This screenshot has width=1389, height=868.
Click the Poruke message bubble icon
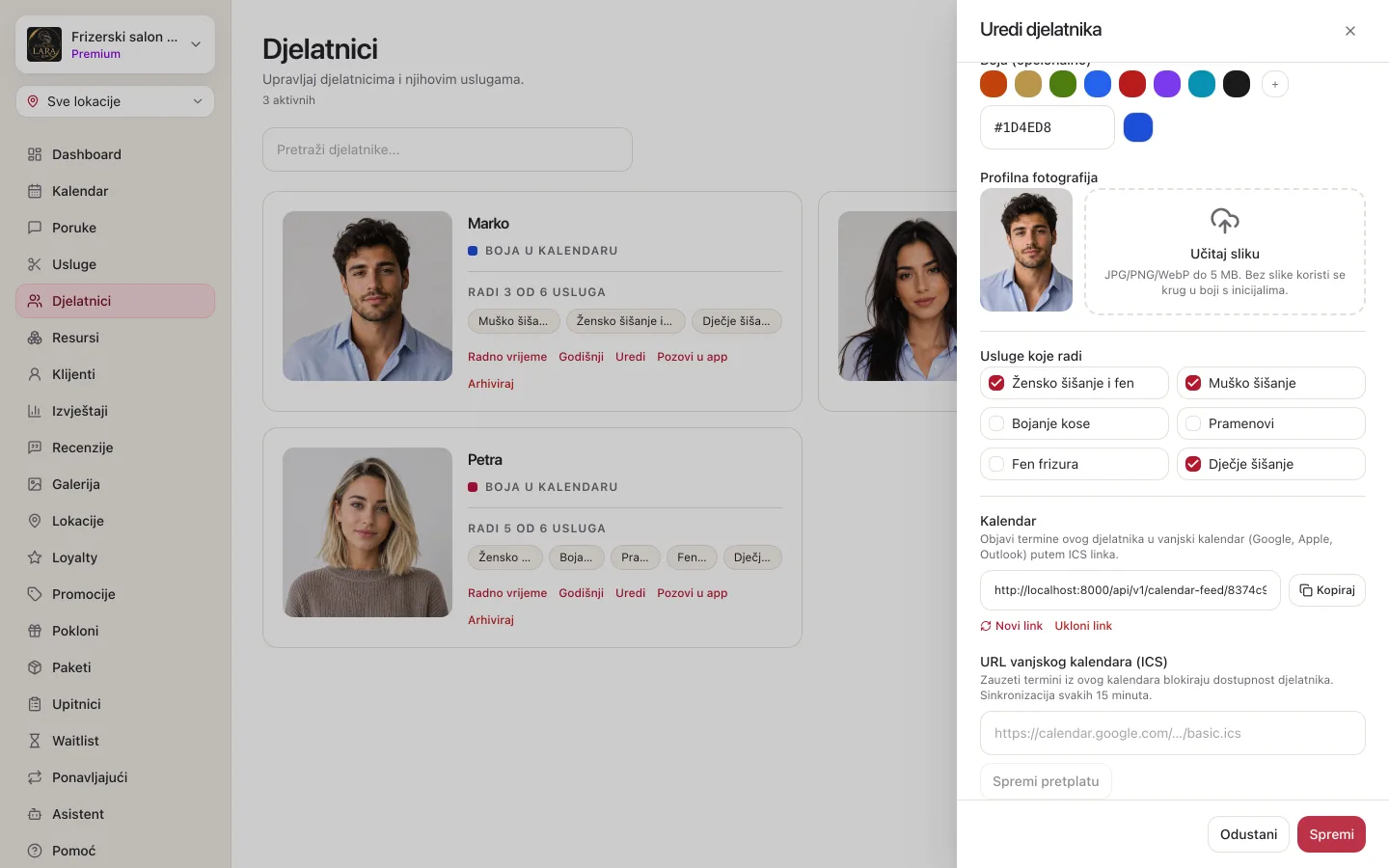click(35, 228)
